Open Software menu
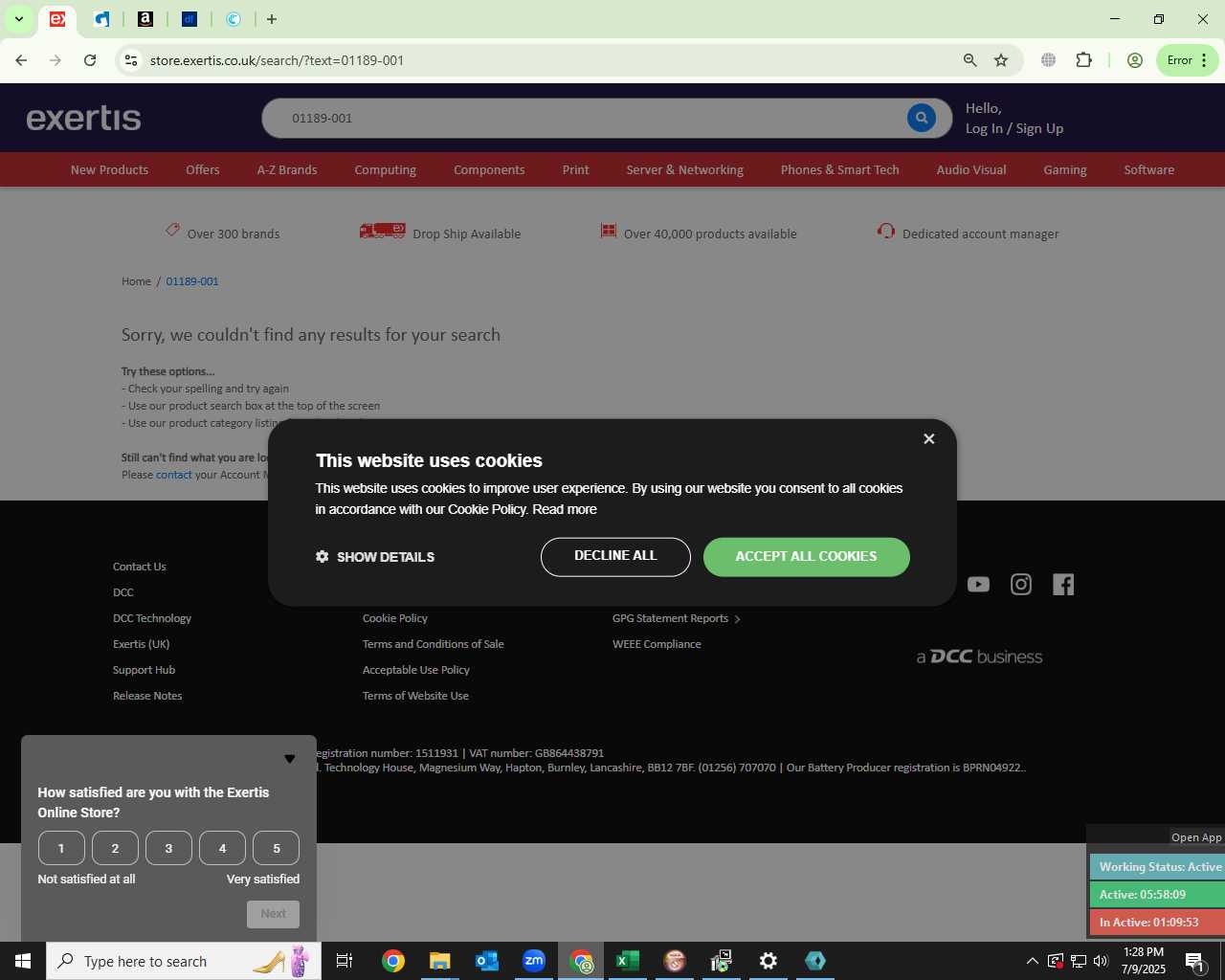 pyautogui.click(x=1148, y=169)
